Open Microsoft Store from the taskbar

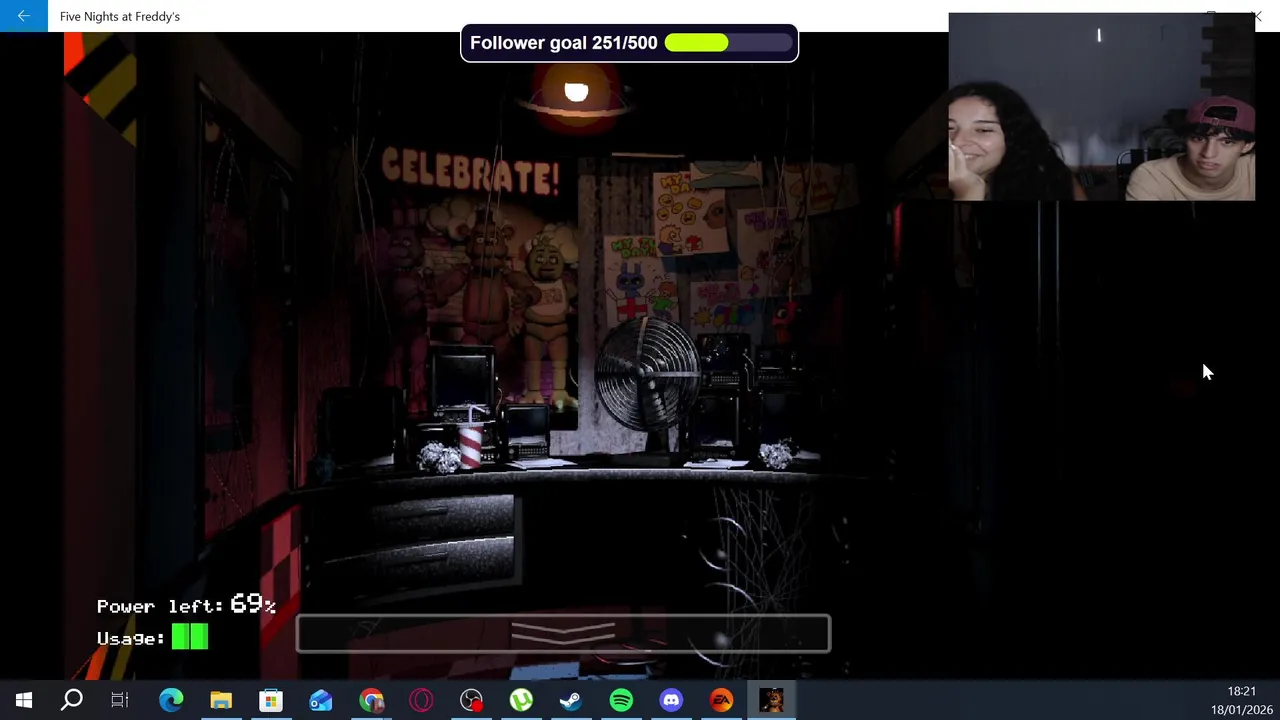pyautogui.click(x=271, y=700)
